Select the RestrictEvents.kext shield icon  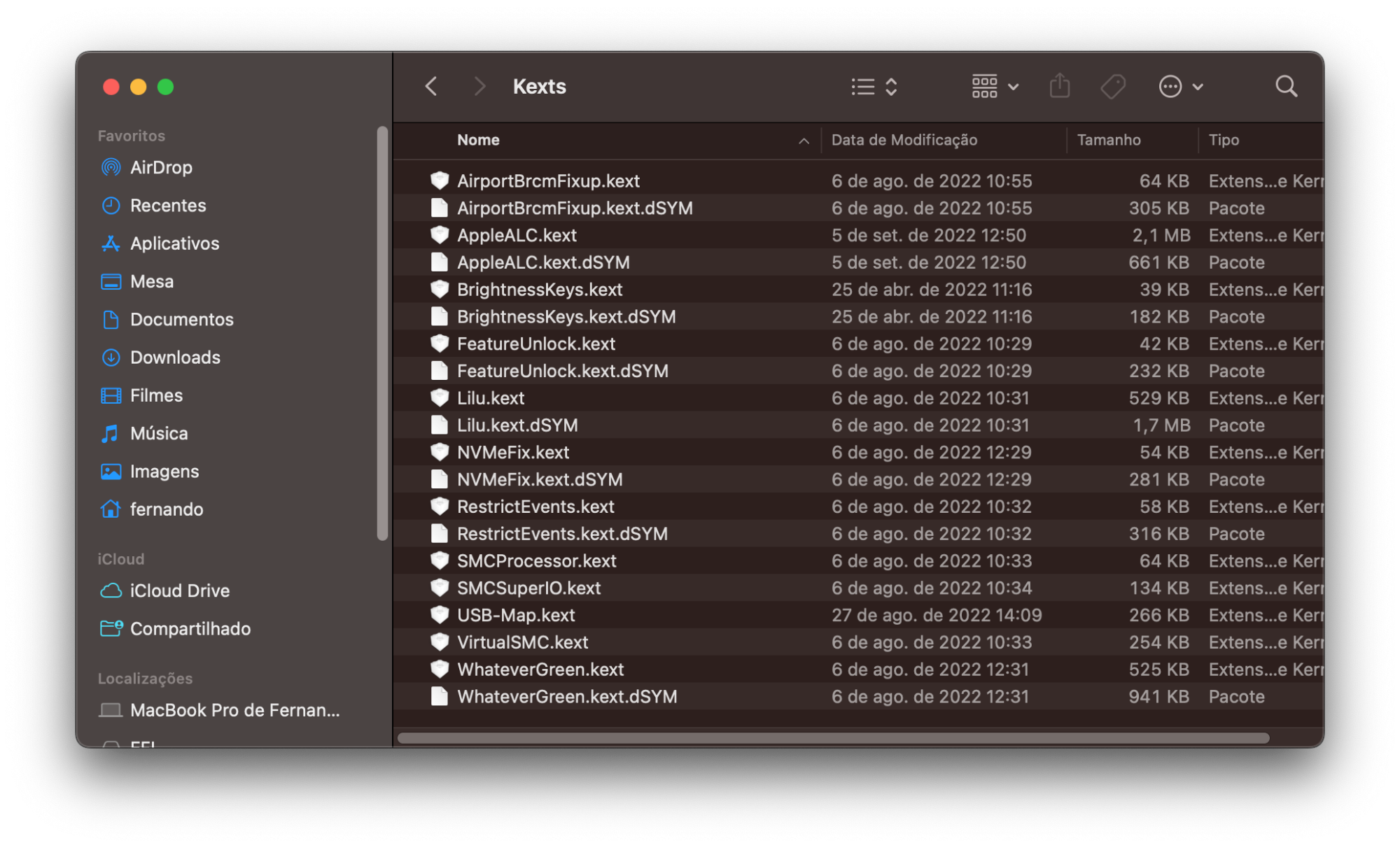click(439, 506)
